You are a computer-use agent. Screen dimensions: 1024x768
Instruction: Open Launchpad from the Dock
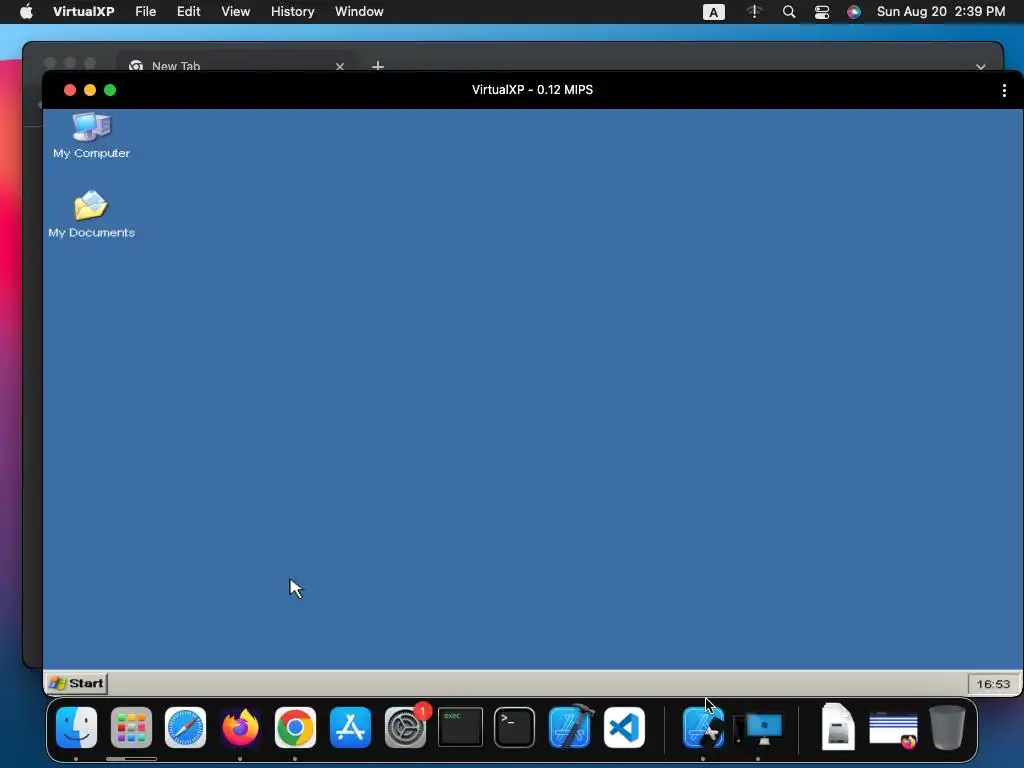(x=131, y=727)
